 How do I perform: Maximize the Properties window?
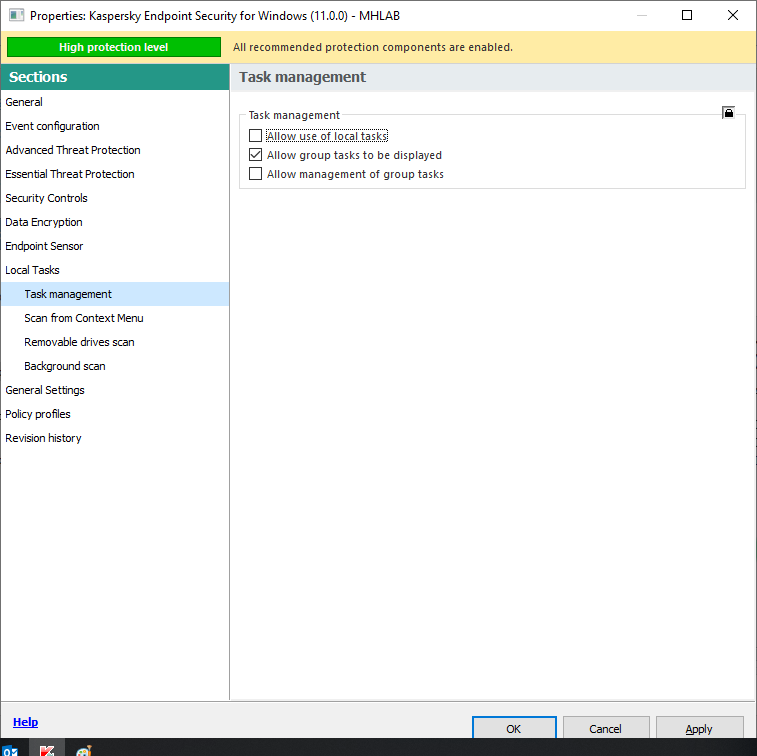(687, 15)
